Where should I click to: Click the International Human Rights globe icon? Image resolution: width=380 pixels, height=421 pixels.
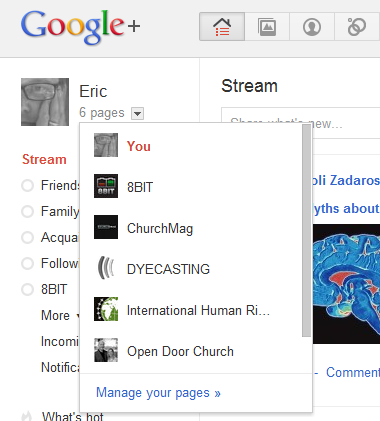pyautogui.click(x=106, y=309)
